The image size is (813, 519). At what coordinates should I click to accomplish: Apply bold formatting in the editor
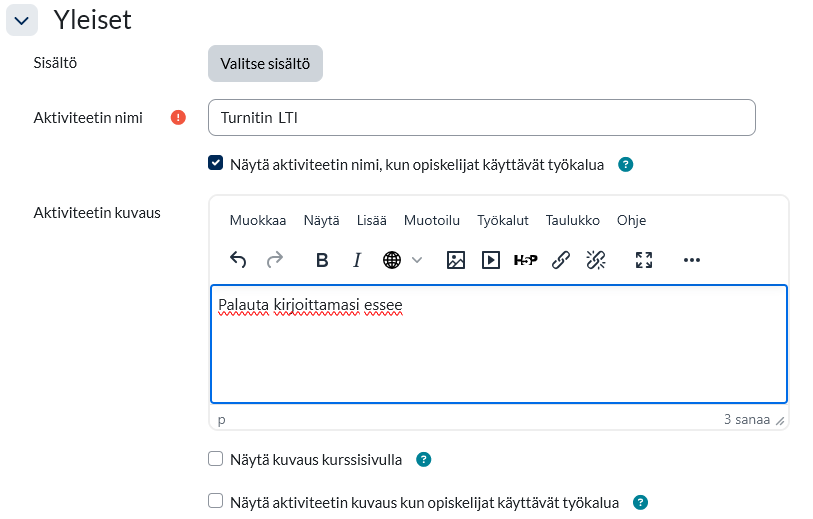tap(322, 260)
